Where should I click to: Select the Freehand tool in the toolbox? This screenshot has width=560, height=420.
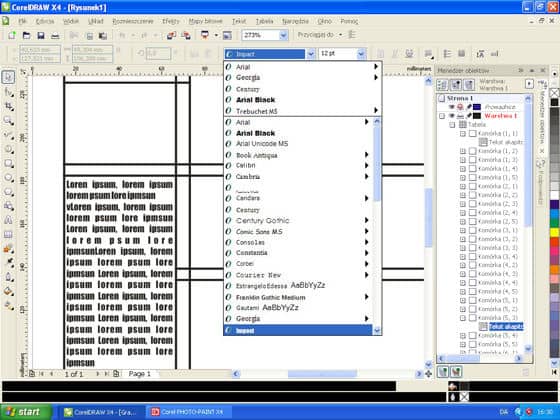click(x=8, y=135)
